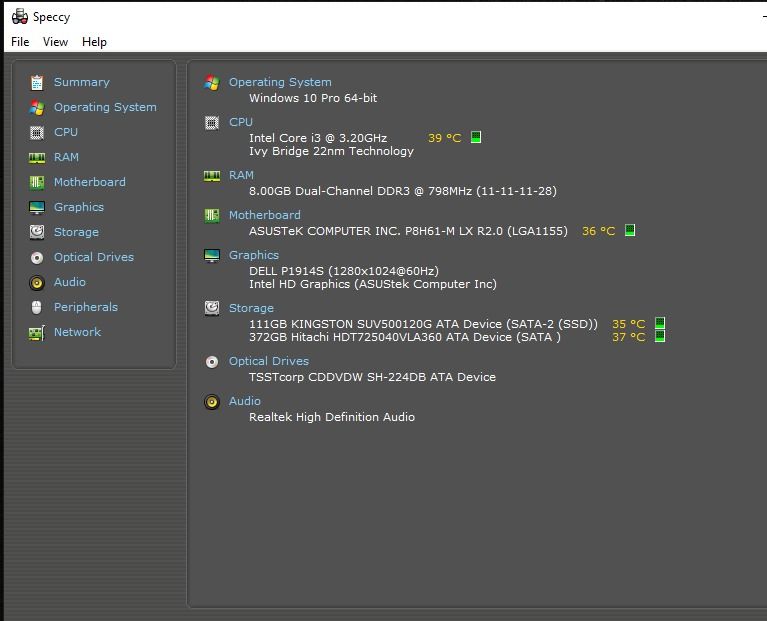The height and width of the screenshot is (621, 767).
Task: Click the green indicator beside Hitachi 37 °C
Action: (x=660, y=336)
